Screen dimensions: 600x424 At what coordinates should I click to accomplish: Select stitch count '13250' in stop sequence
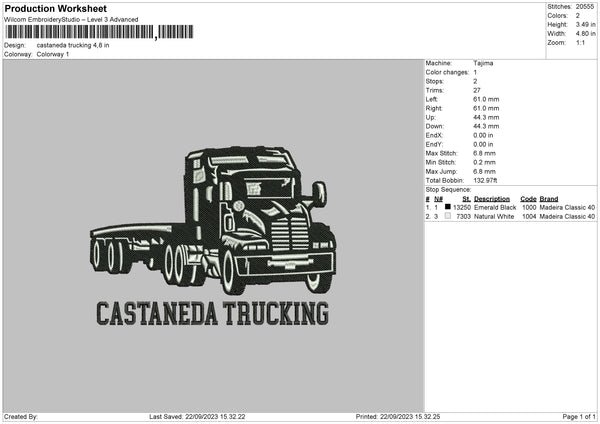pos(462,207)
